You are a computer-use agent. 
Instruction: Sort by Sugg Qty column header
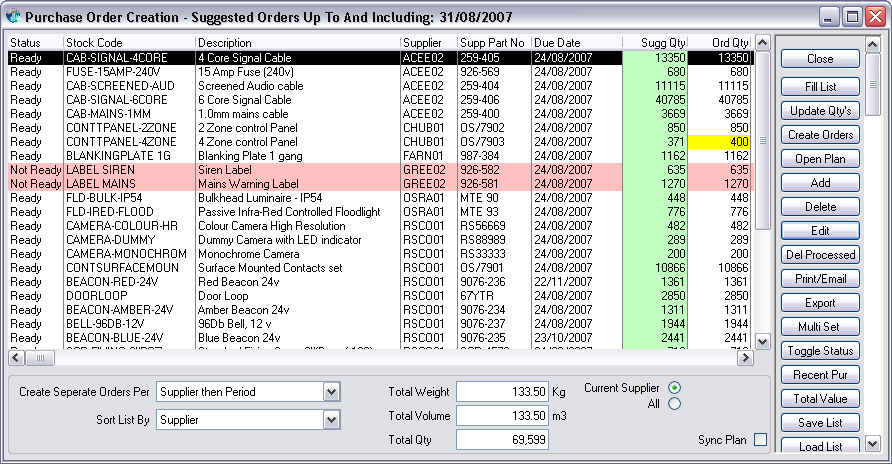655,43
